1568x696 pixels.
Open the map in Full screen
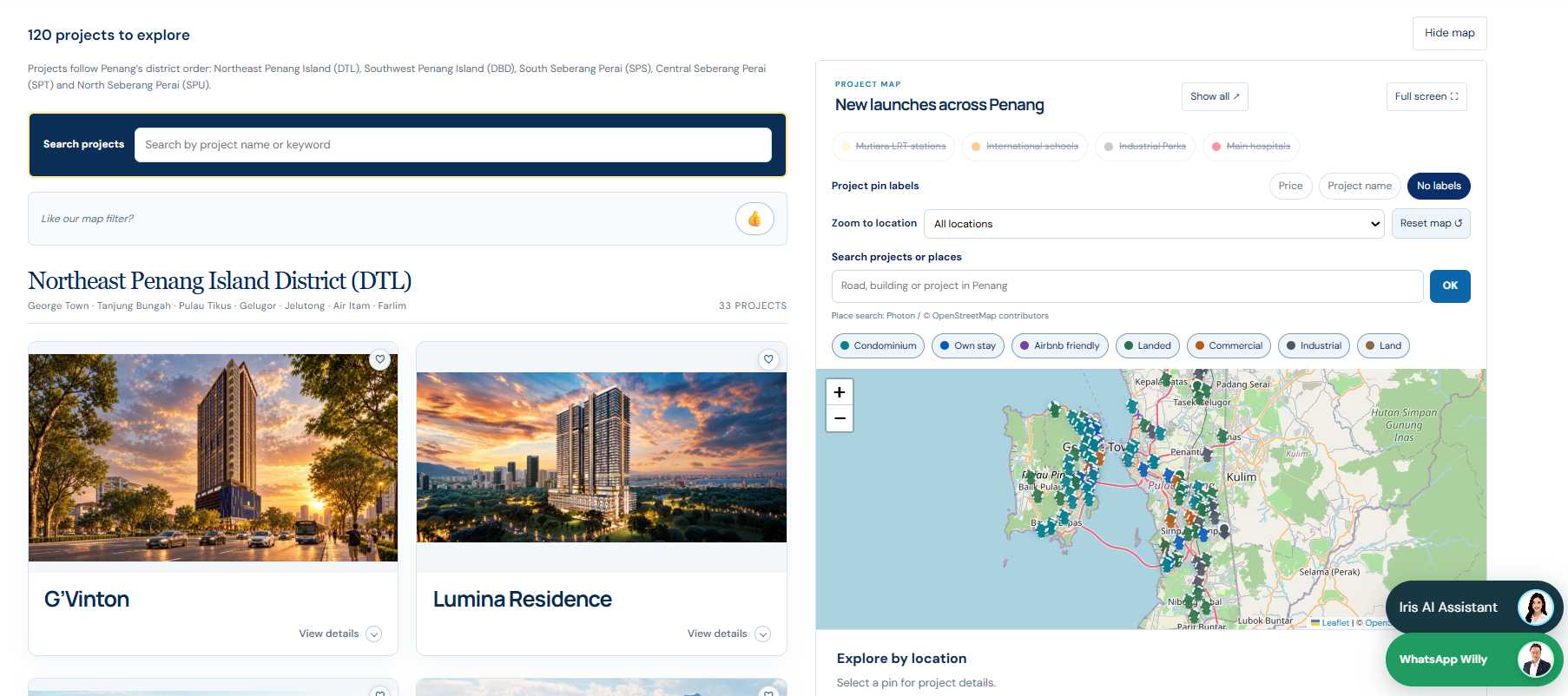coord(1426,96)
